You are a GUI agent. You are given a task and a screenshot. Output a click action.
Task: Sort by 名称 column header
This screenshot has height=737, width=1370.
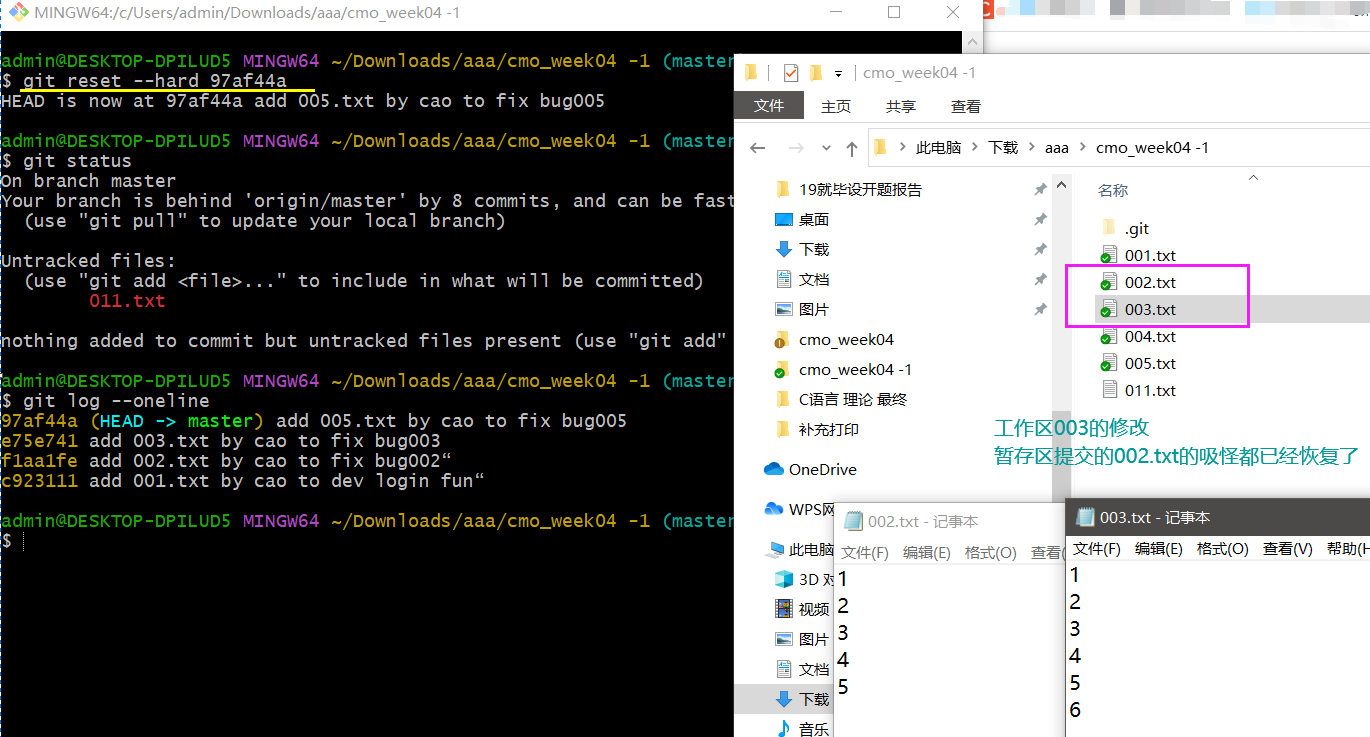(1113, 190)
